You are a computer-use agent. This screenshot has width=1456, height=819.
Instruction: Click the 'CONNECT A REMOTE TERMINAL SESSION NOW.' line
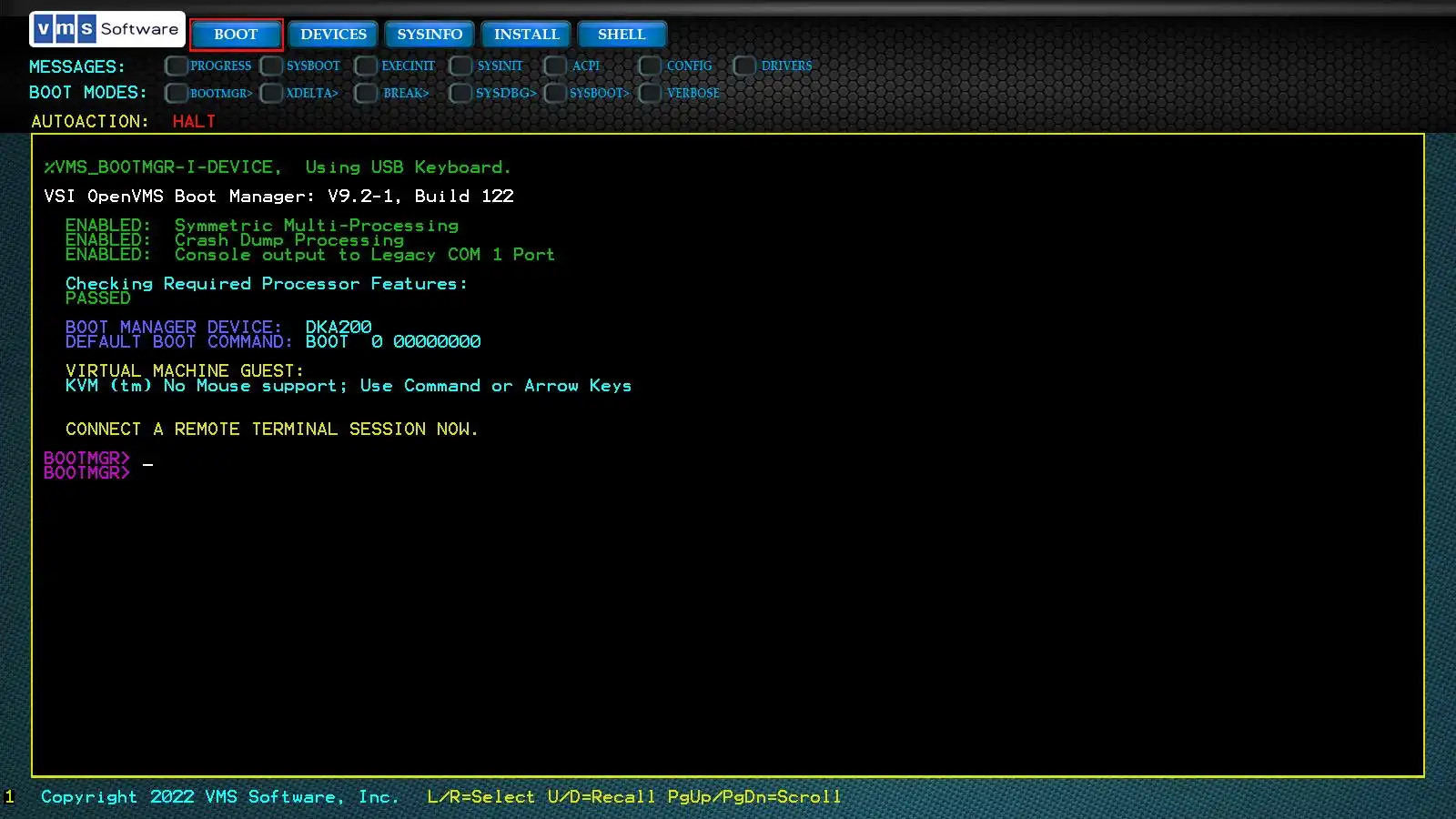(271, 429)
